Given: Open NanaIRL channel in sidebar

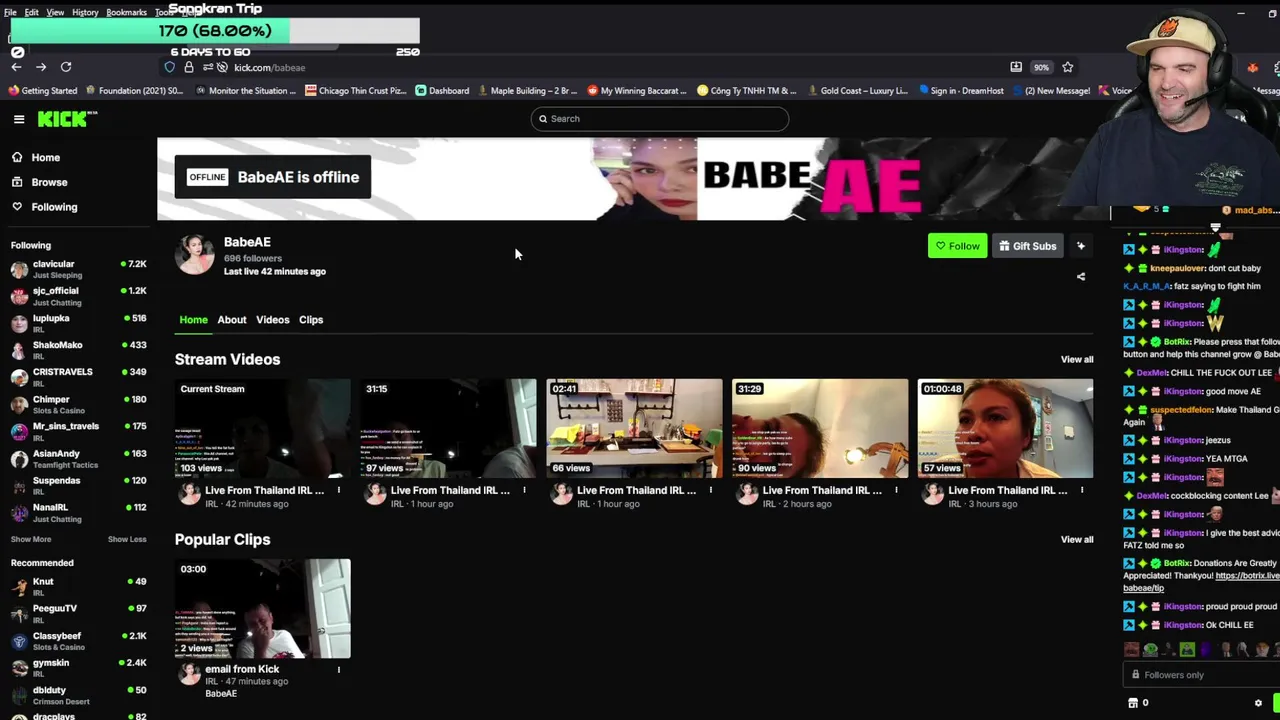Looking at the screenshot, I should point(78,512).
